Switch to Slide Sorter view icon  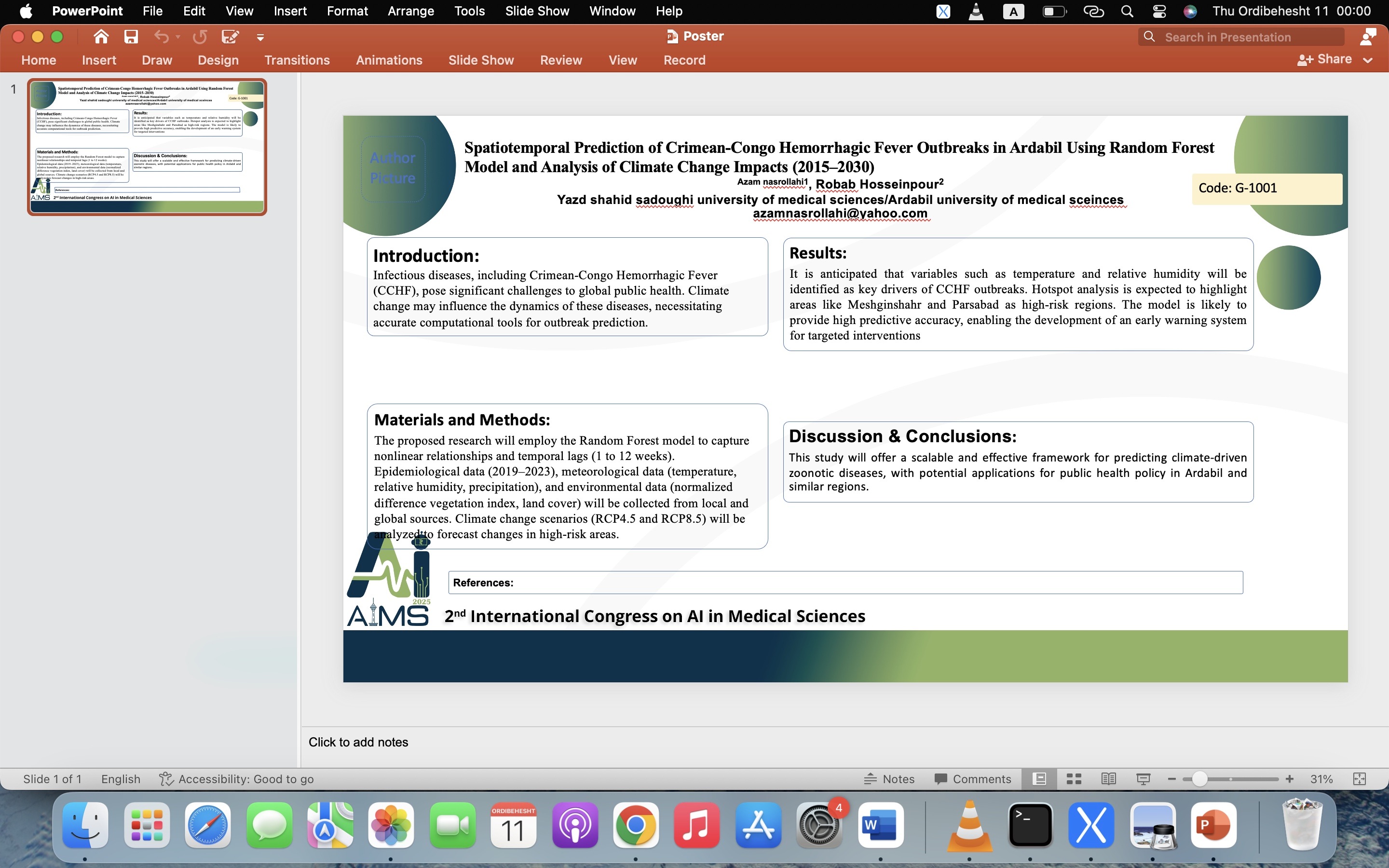pos(1073,779)
